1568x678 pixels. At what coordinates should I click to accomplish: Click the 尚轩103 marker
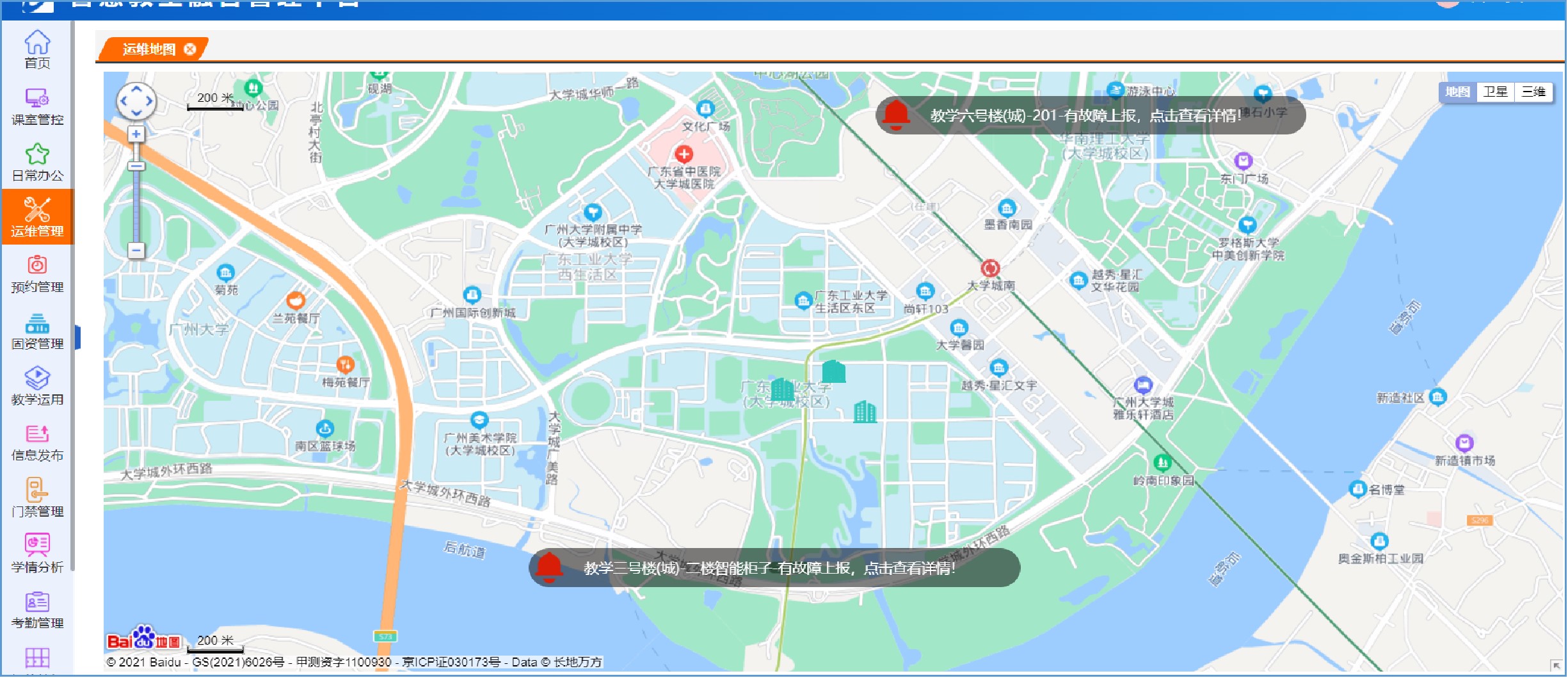click(x=925, y=291)
